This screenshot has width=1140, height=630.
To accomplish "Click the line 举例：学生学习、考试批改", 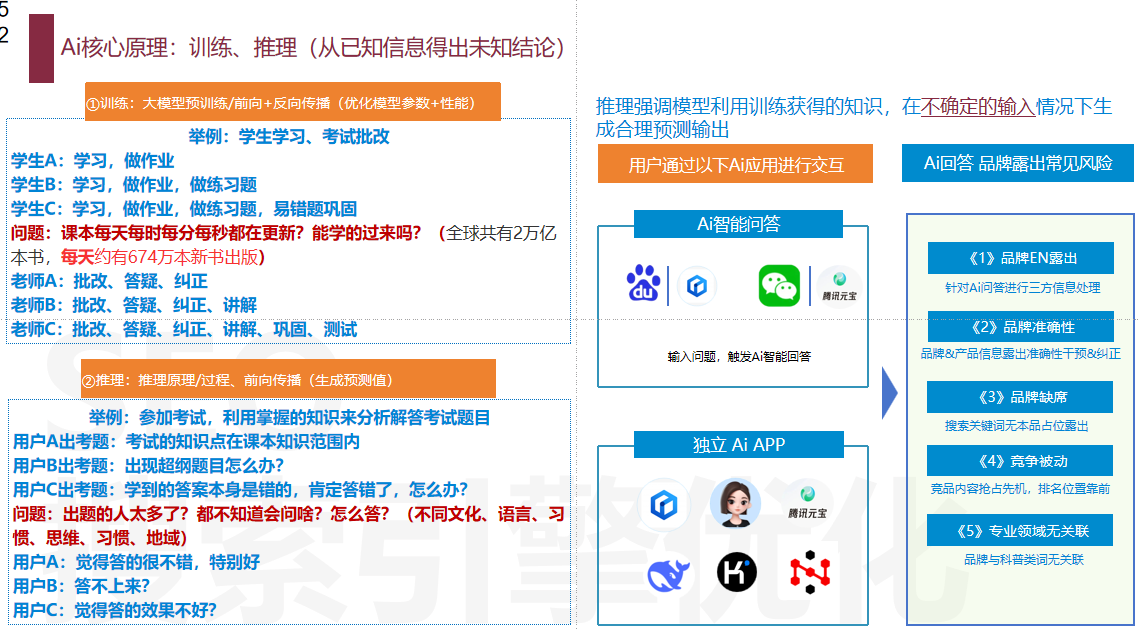I will click(289, 136).
